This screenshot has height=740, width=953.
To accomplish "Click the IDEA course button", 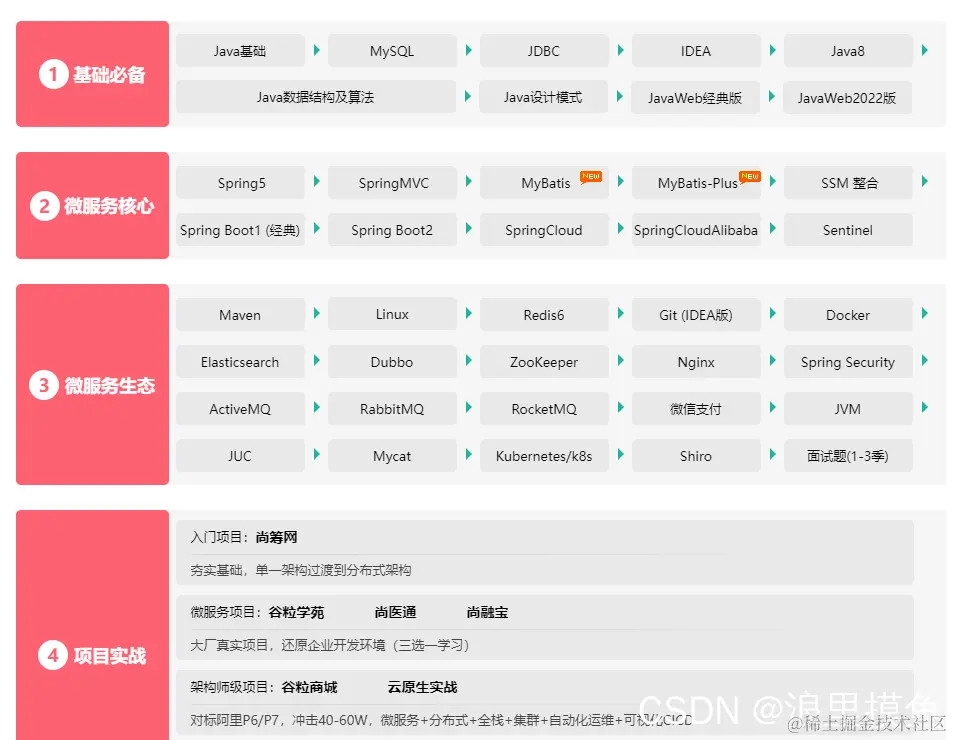I will (x=696, y=51).
